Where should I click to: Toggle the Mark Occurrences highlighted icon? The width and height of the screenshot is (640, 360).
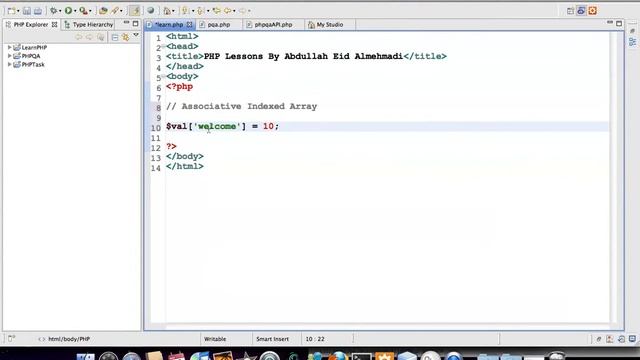[134, 11]
